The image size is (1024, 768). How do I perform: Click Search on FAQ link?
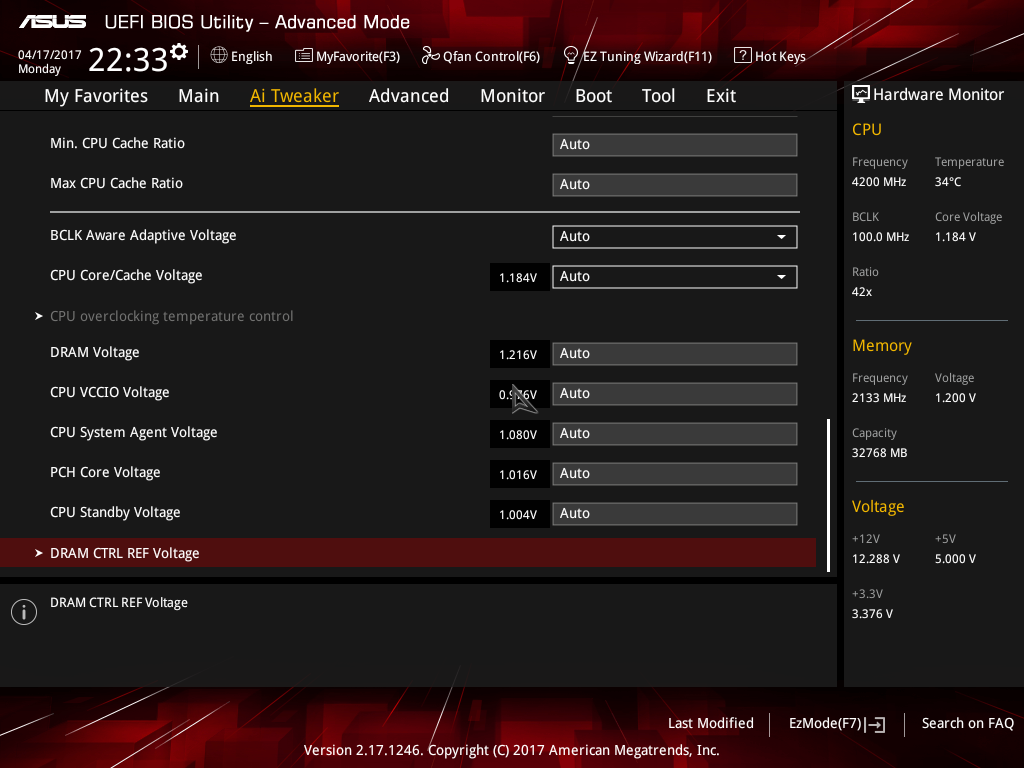[x=968, y=724]
